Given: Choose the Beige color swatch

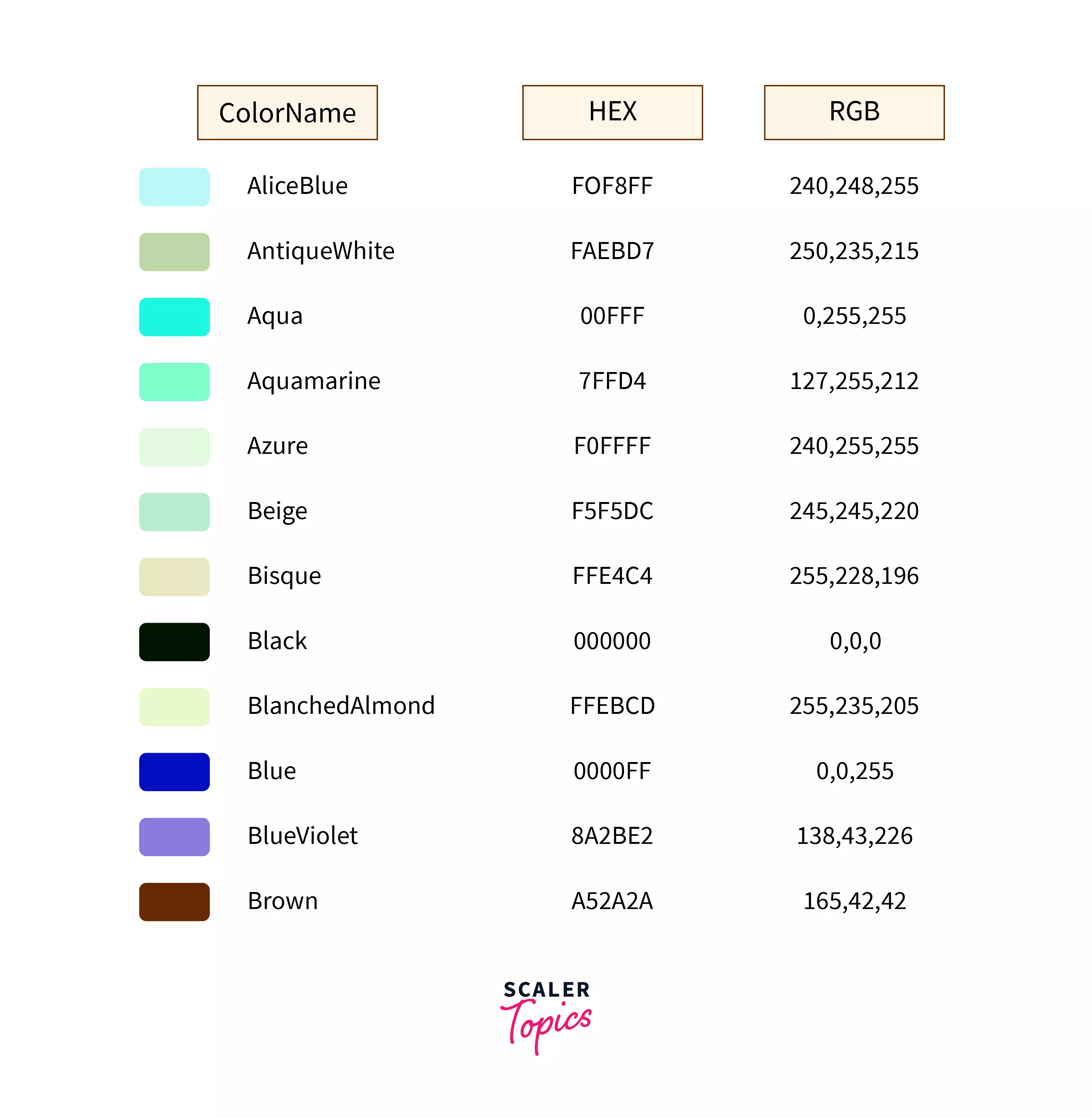Looking at the screenshot, I should point(174,512).
